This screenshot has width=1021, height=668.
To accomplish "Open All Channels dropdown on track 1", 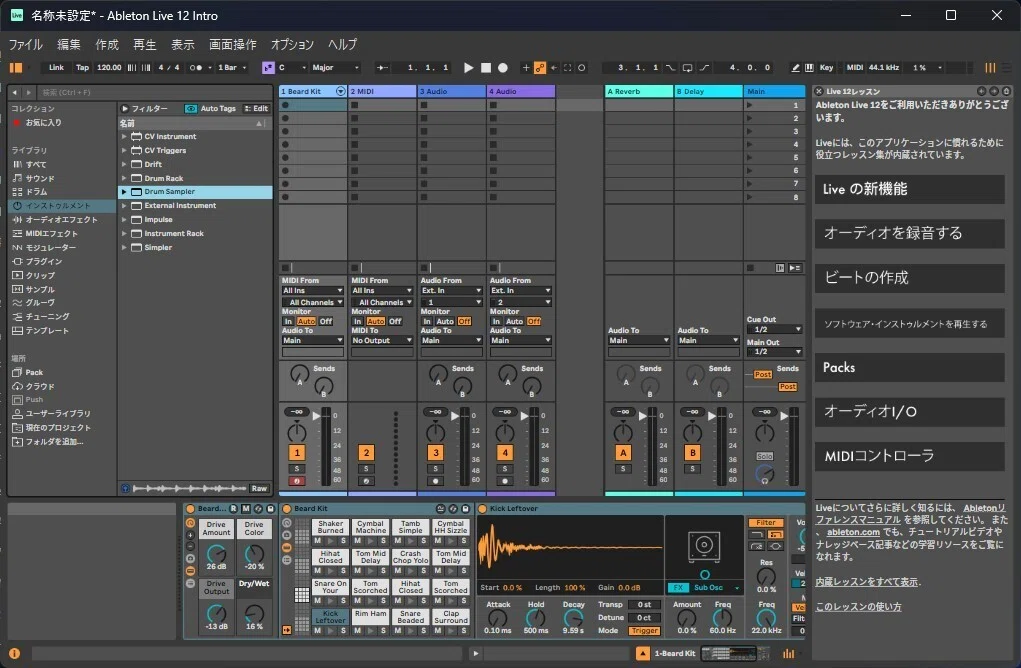I will click(313, 302).
